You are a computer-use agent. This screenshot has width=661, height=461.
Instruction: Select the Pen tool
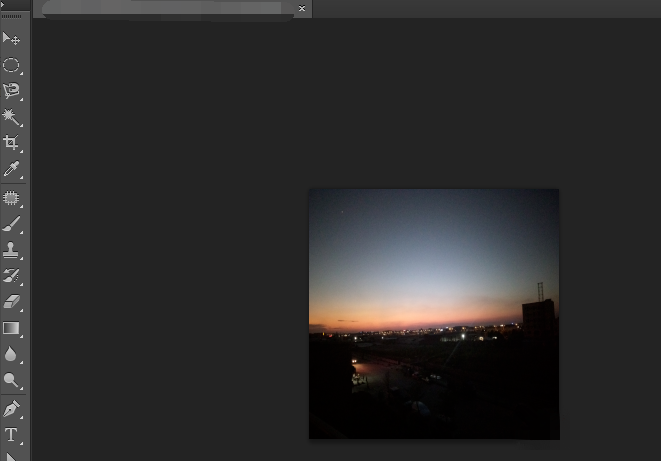tap(11, 409)
